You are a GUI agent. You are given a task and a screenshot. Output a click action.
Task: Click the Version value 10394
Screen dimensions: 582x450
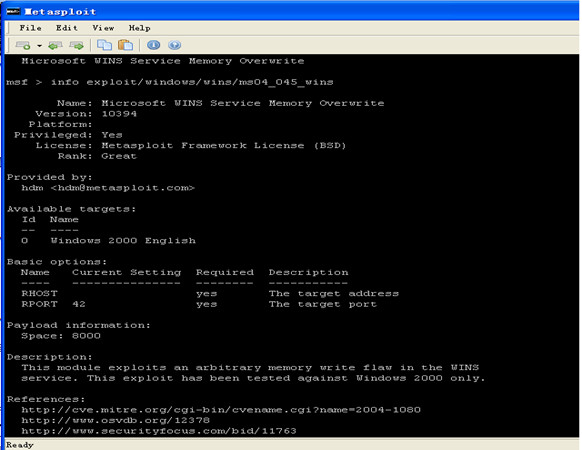tap(119, 114)
